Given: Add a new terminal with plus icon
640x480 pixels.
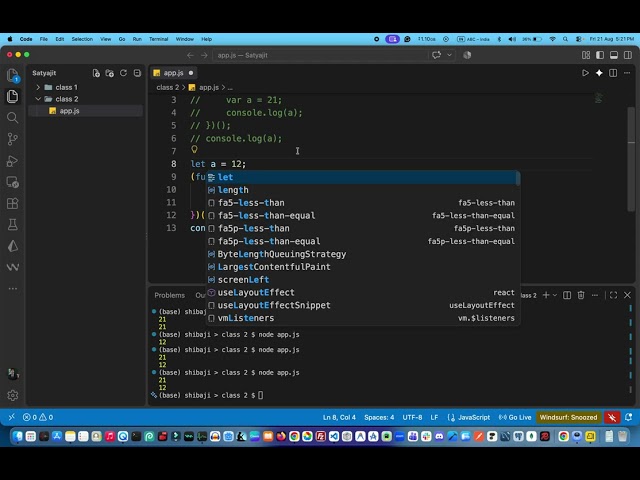Looking at the screenshot, I should click(x=546, y=295).
